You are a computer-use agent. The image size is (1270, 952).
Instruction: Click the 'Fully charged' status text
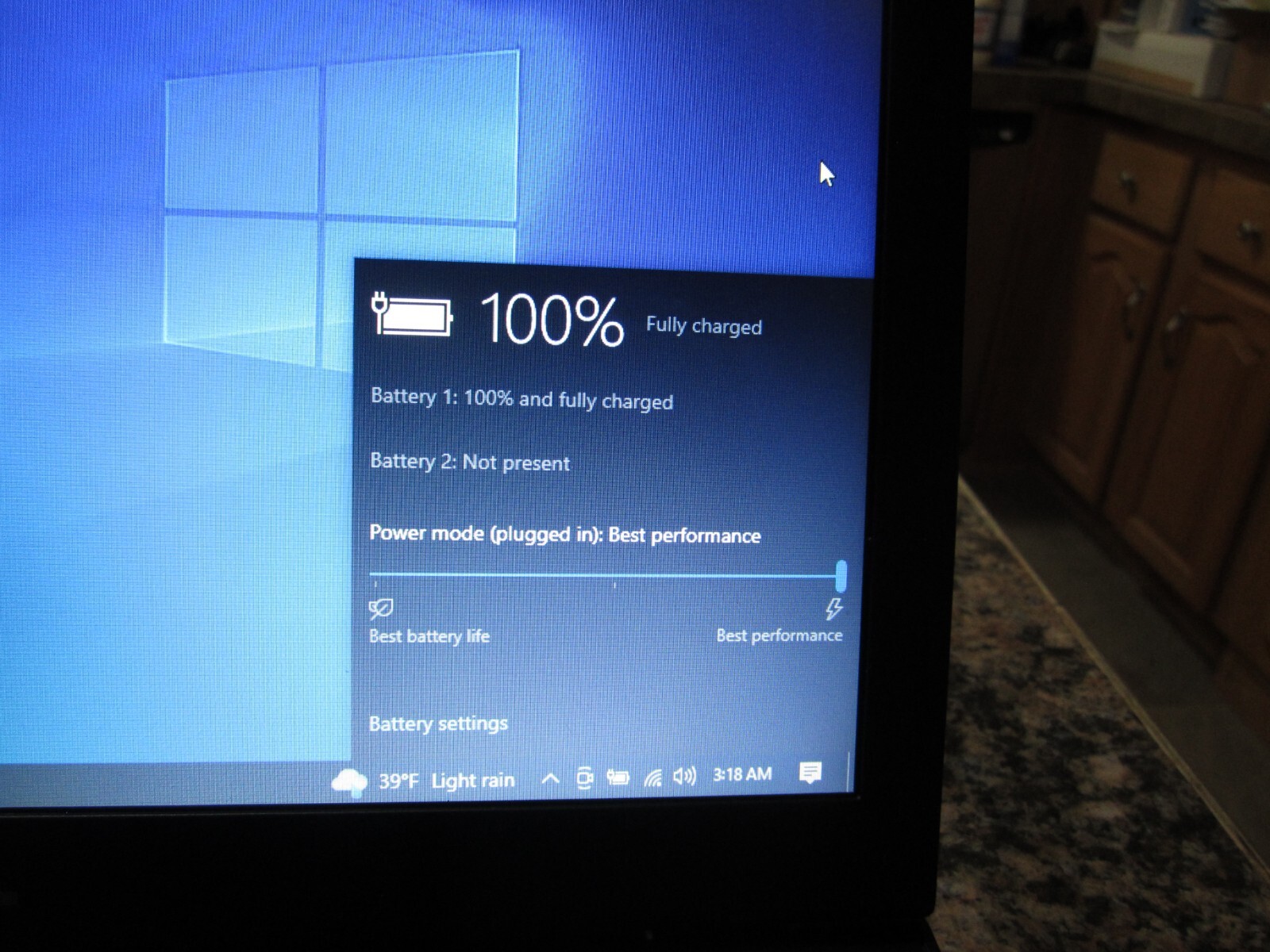point(703,325)
